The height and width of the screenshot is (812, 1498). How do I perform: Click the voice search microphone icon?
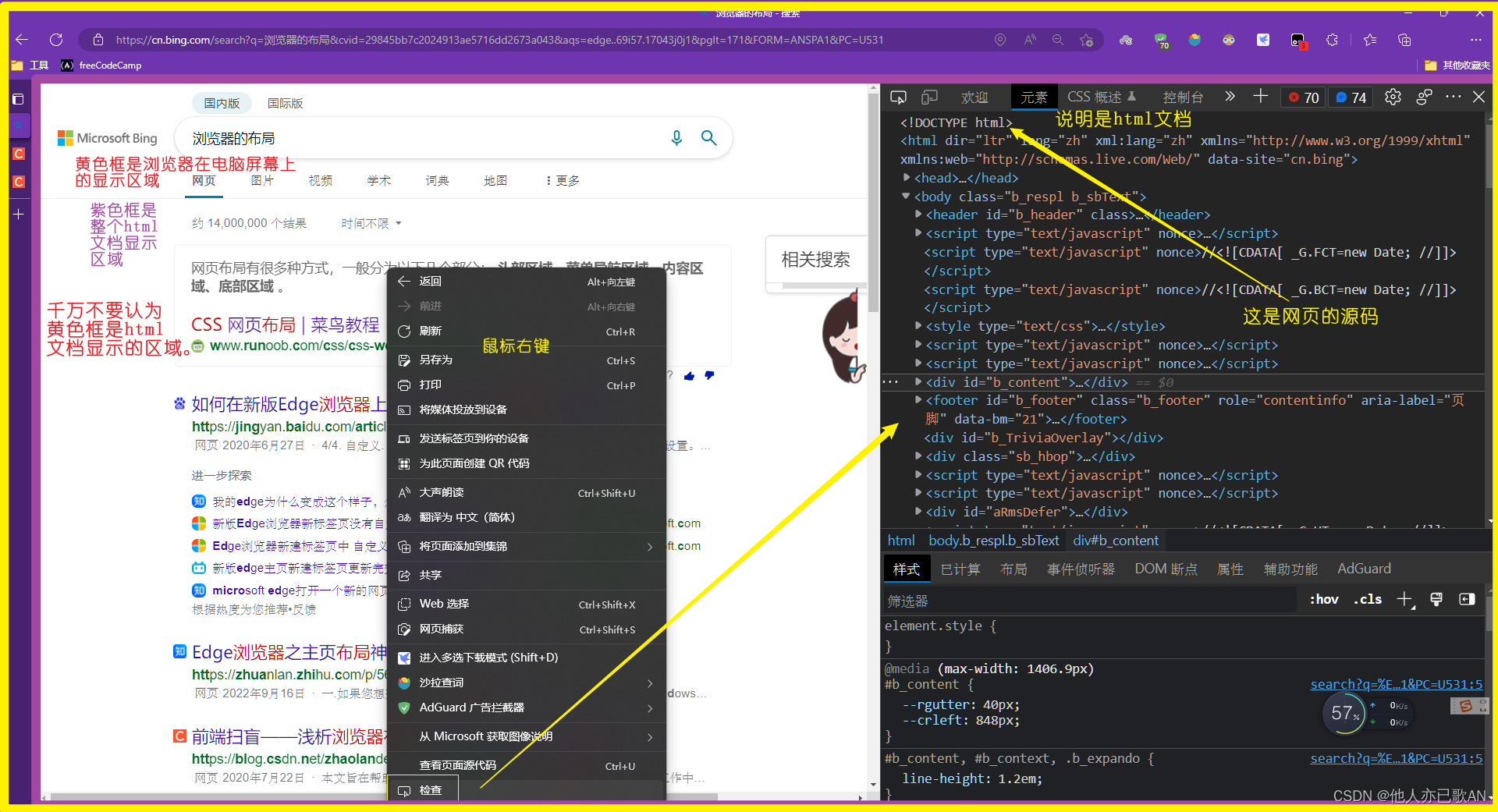tap(676, 138)
